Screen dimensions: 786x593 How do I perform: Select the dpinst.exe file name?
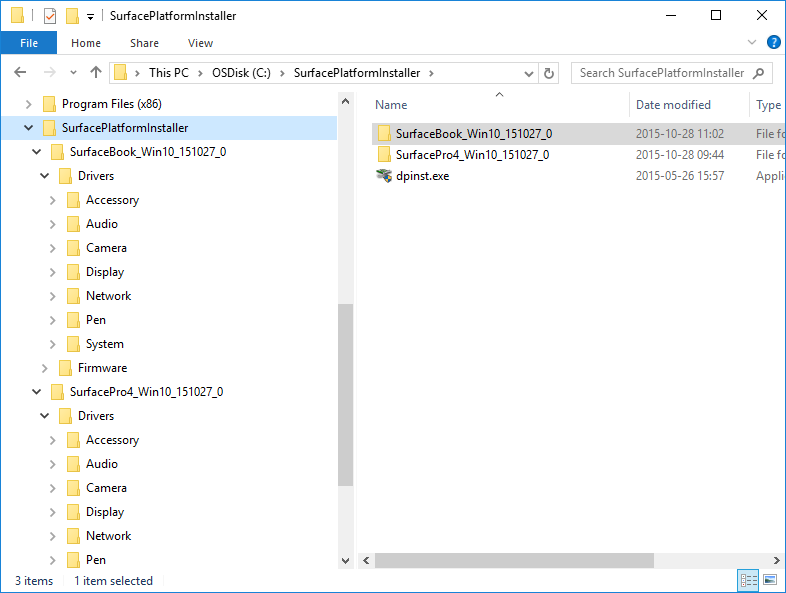point(422,176)
